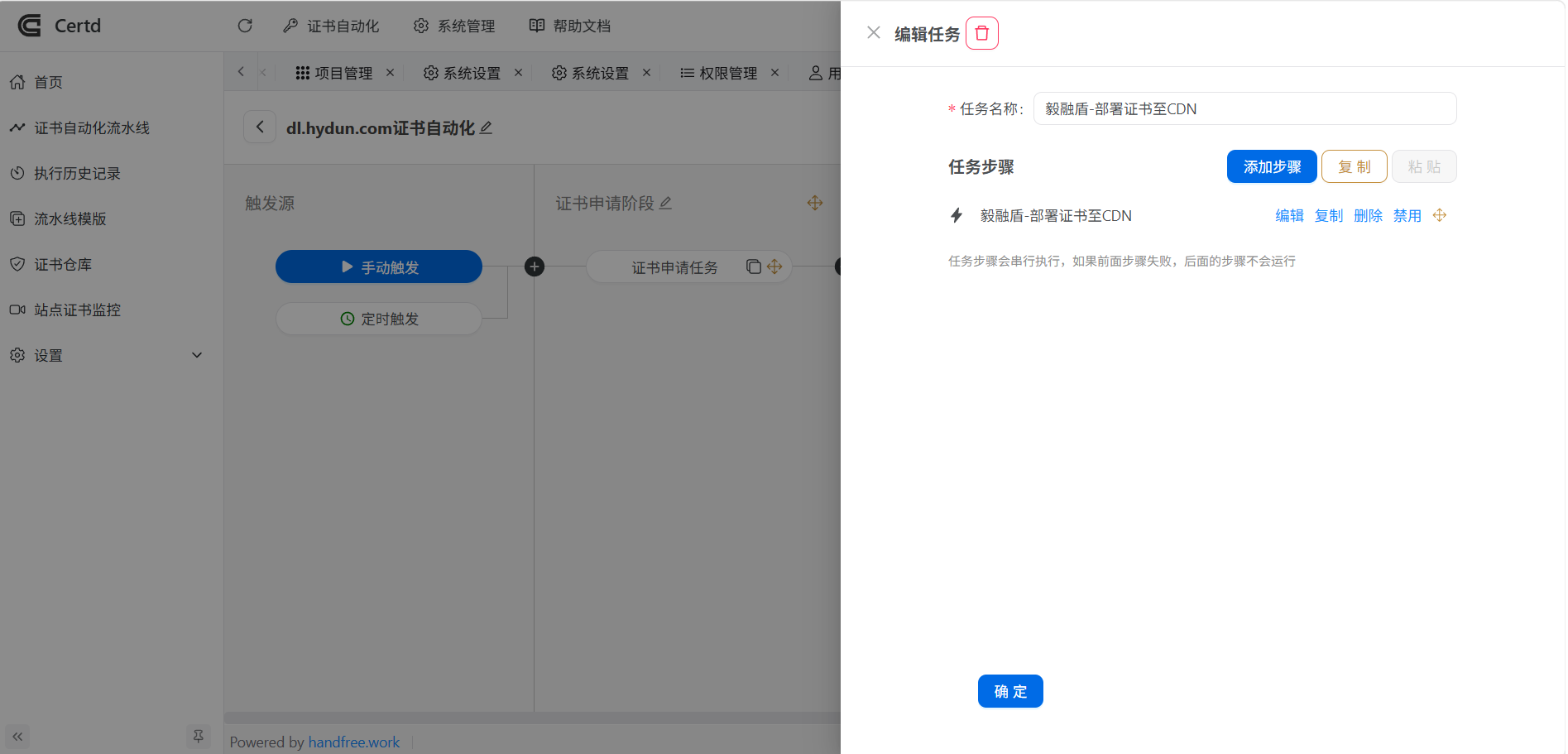The height and width of the screenshot is (754, 1568).
Task: Click the step's move handle icon
Action: [x=1440, y=215]
